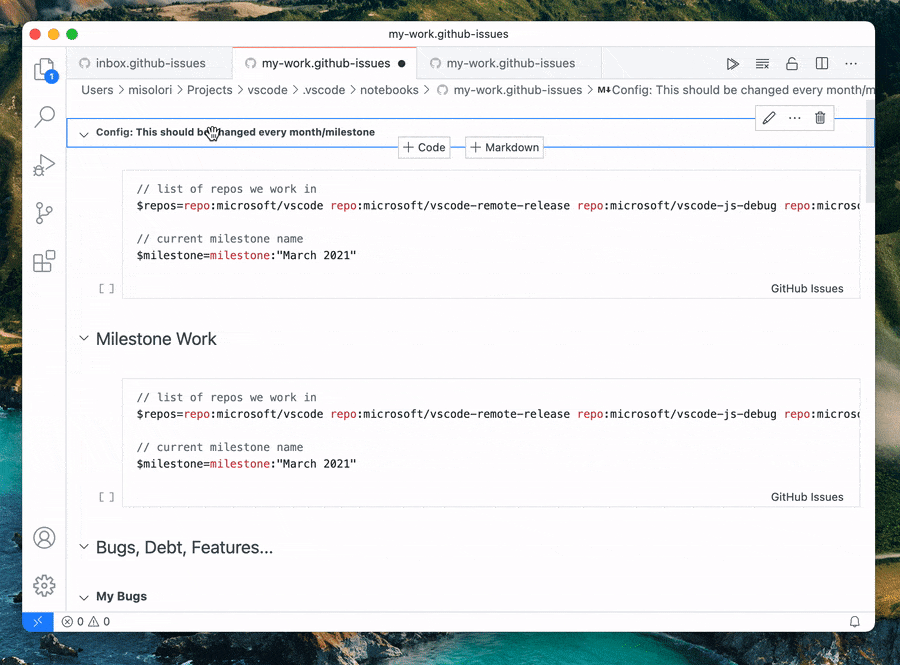
Task: Open more cell actions ellipsis on Config cell
Action: (794, 118)
